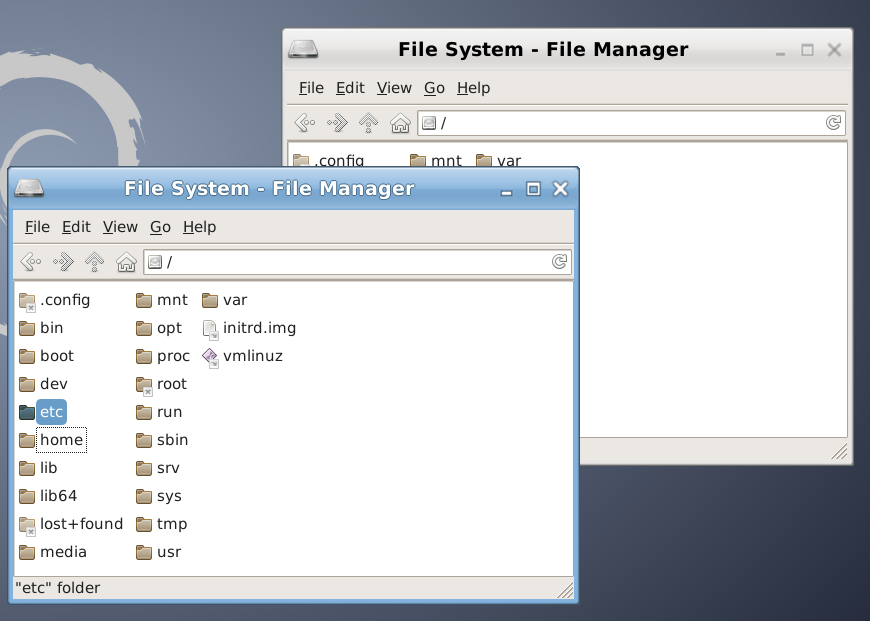
Task: Select the boot folder icon
Action: coord(27,356)
